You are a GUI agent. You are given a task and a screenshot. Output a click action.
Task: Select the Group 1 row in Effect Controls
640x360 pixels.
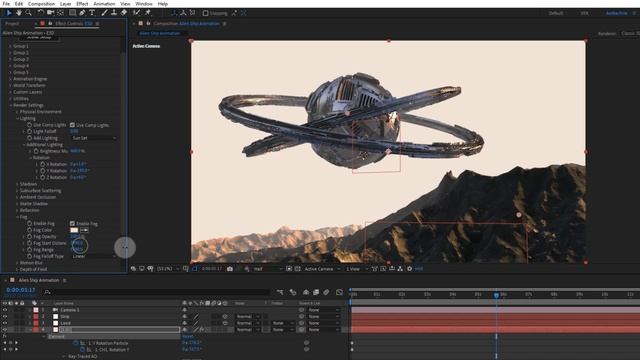point(20,46)
